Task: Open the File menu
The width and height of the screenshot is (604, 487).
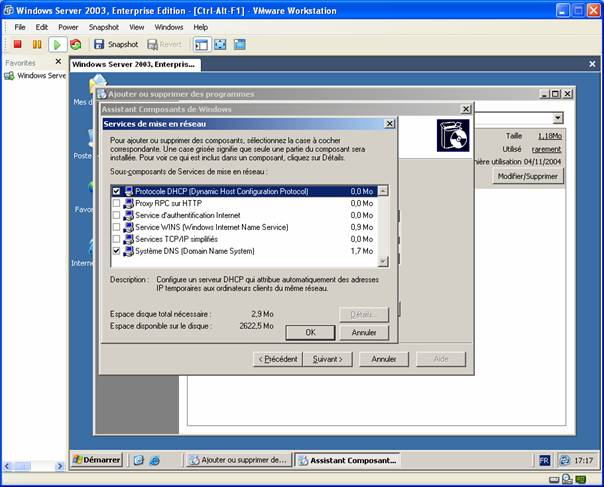Action: pyautogui.click(x=20, y=27)
